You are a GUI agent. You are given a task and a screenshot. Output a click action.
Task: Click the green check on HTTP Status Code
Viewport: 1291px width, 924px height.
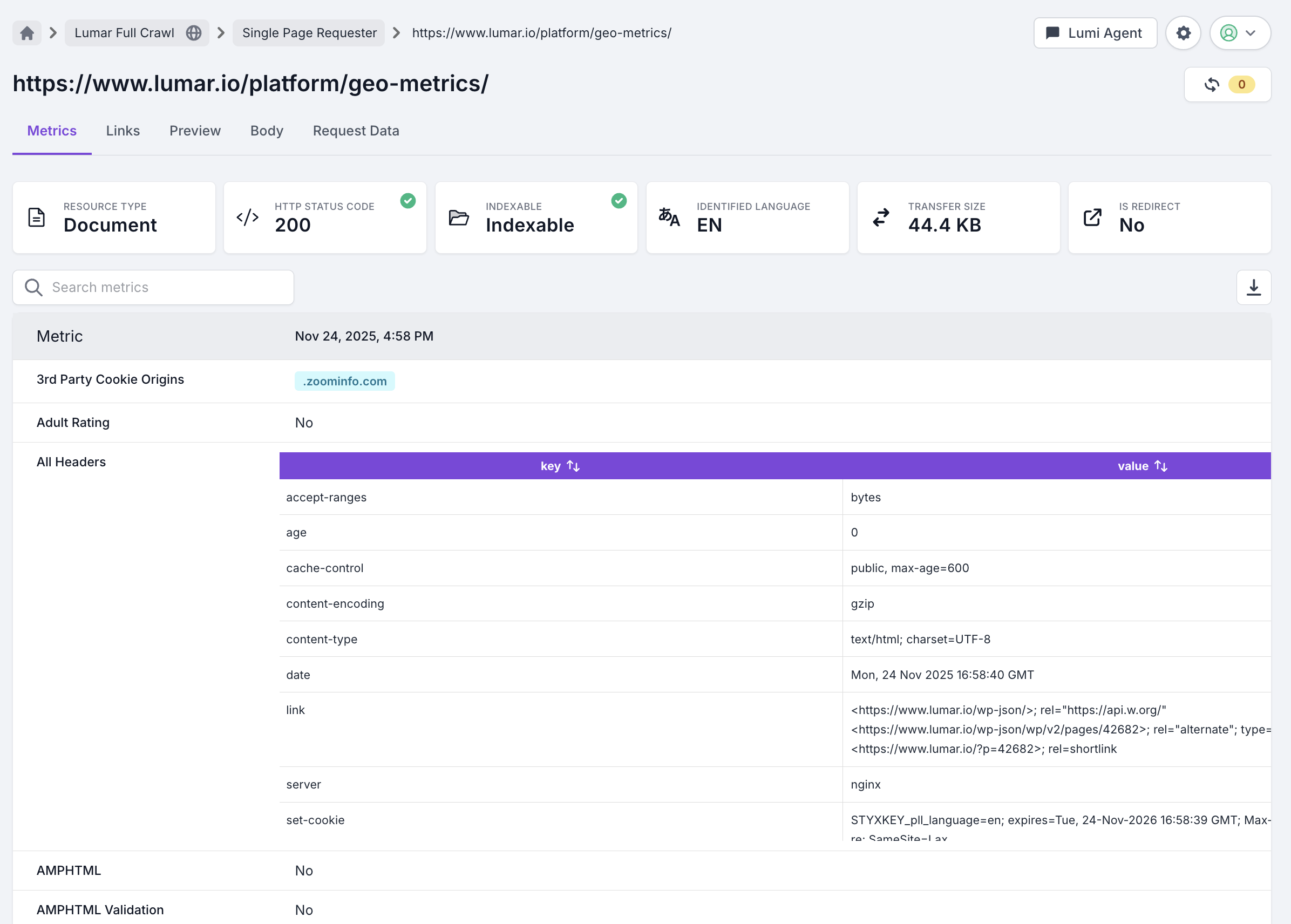tap(407, 201)
